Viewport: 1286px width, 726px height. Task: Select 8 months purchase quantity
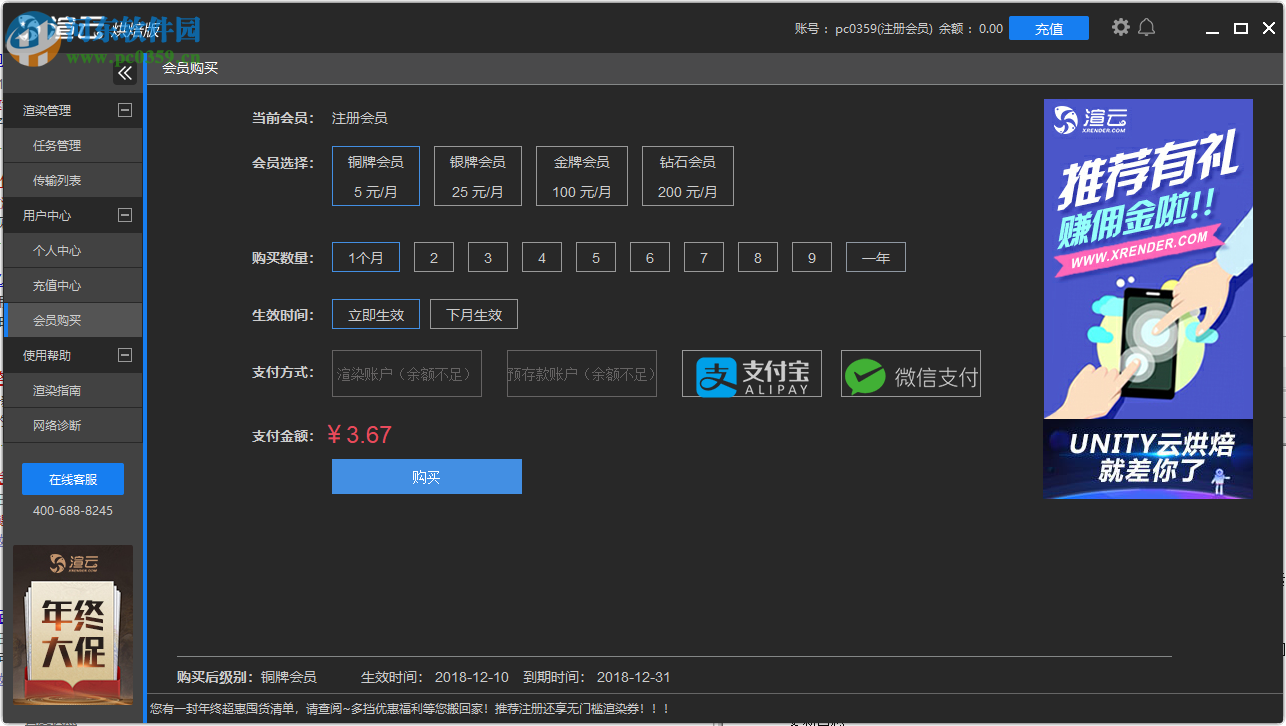point(758,257)
